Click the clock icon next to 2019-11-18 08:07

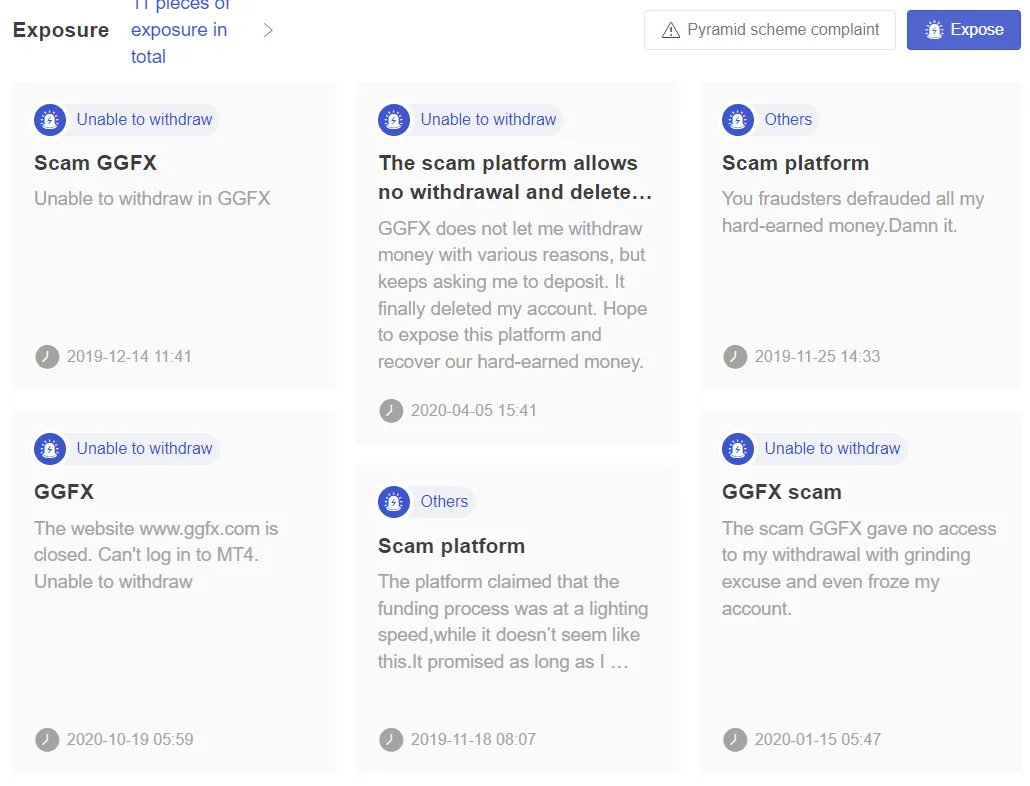click(391, 739)
